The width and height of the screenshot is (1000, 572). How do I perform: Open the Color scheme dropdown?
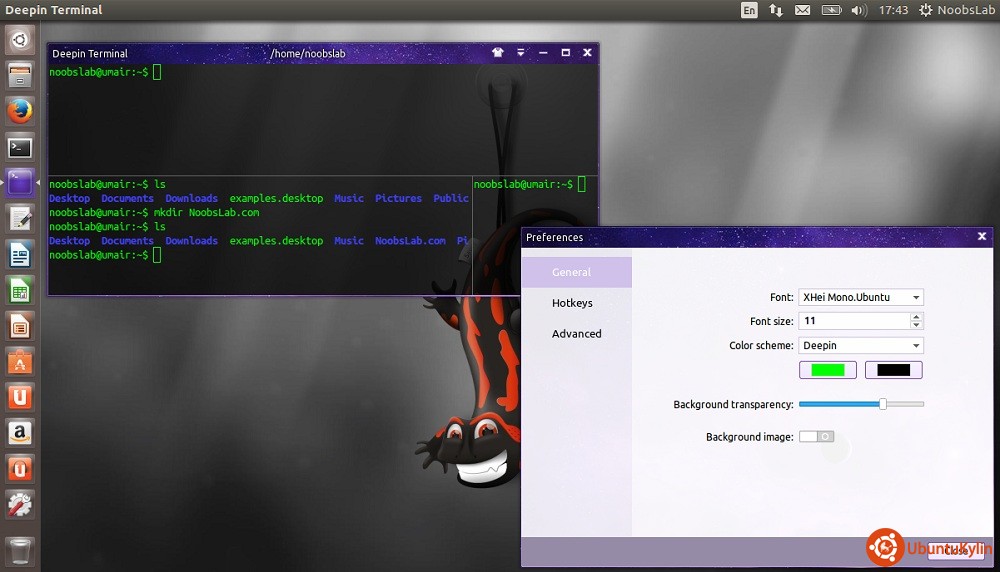click(x=860, y=346)
